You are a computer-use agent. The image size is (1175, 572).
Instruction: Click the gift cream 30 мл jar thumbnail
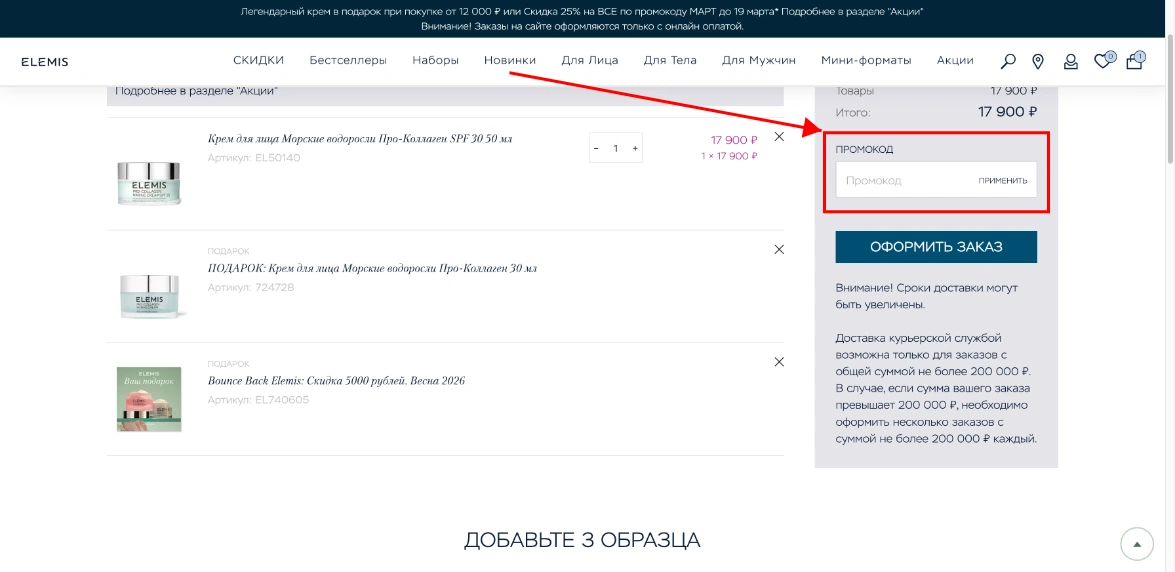click(149, 295)
